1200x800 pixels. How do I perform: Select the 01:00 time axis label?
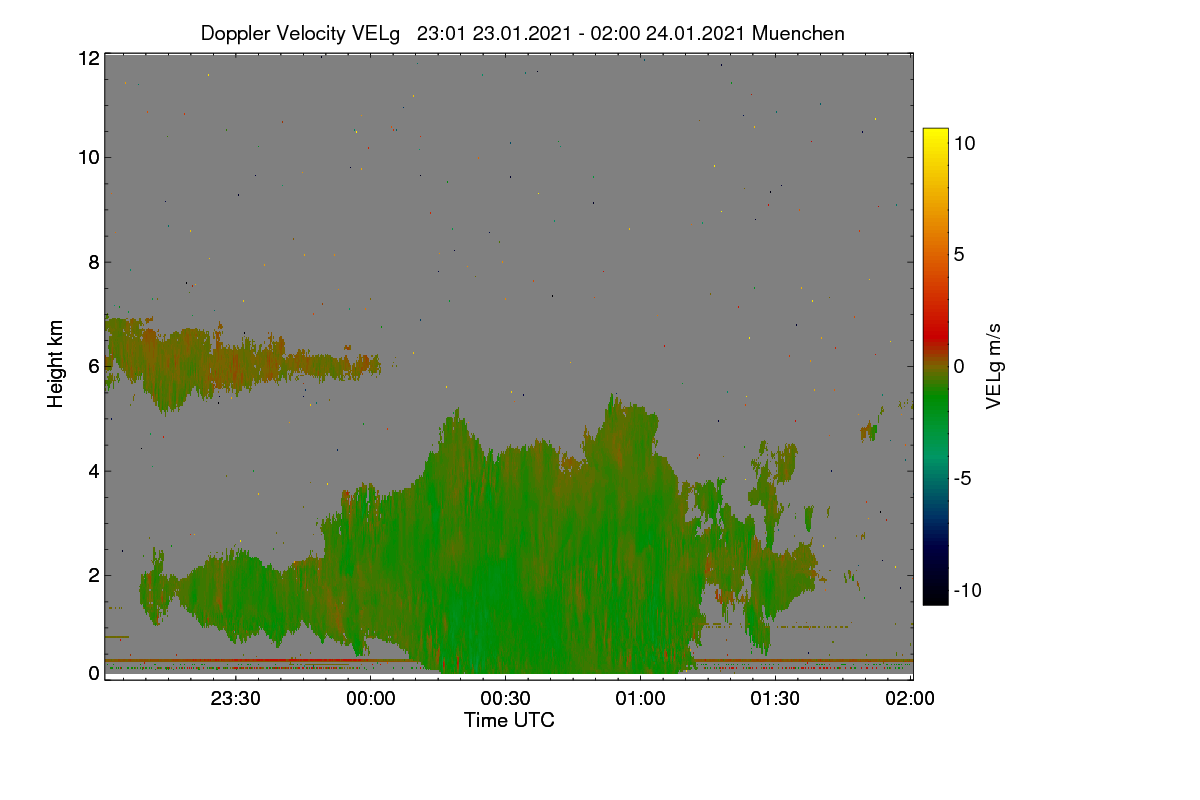click(x=640, y=699)
